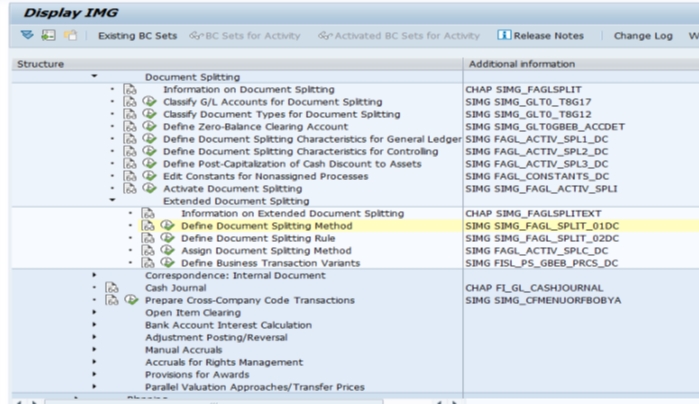Select Define Document Splitting Method row text

pos(267,226)
